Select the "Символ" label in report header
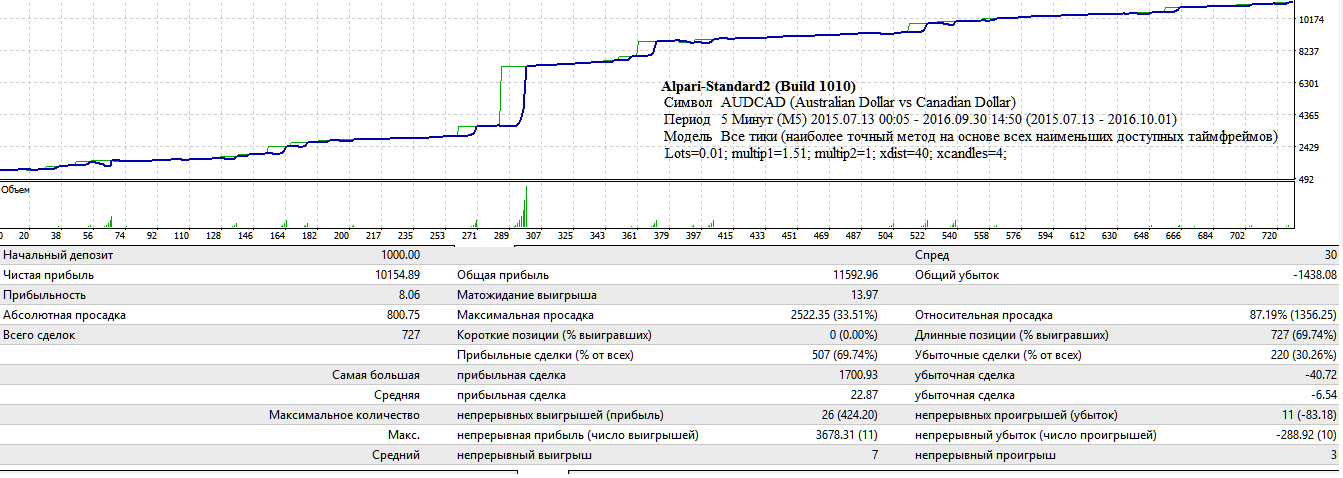Viewport: 1343px width, 478px height. [x=688, y=102]
